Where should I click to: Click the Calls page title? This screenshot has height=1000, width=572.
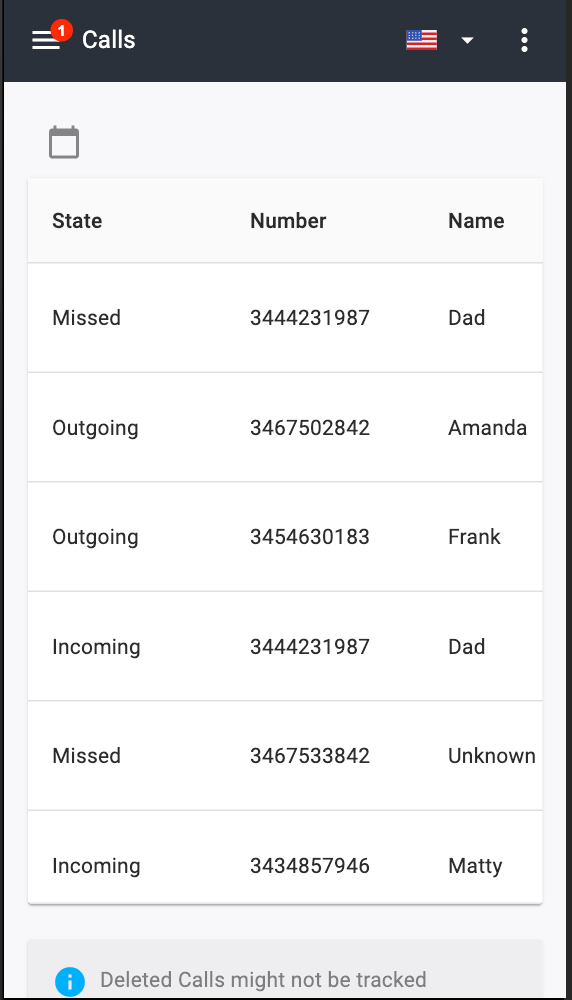[x=109, y=40]
